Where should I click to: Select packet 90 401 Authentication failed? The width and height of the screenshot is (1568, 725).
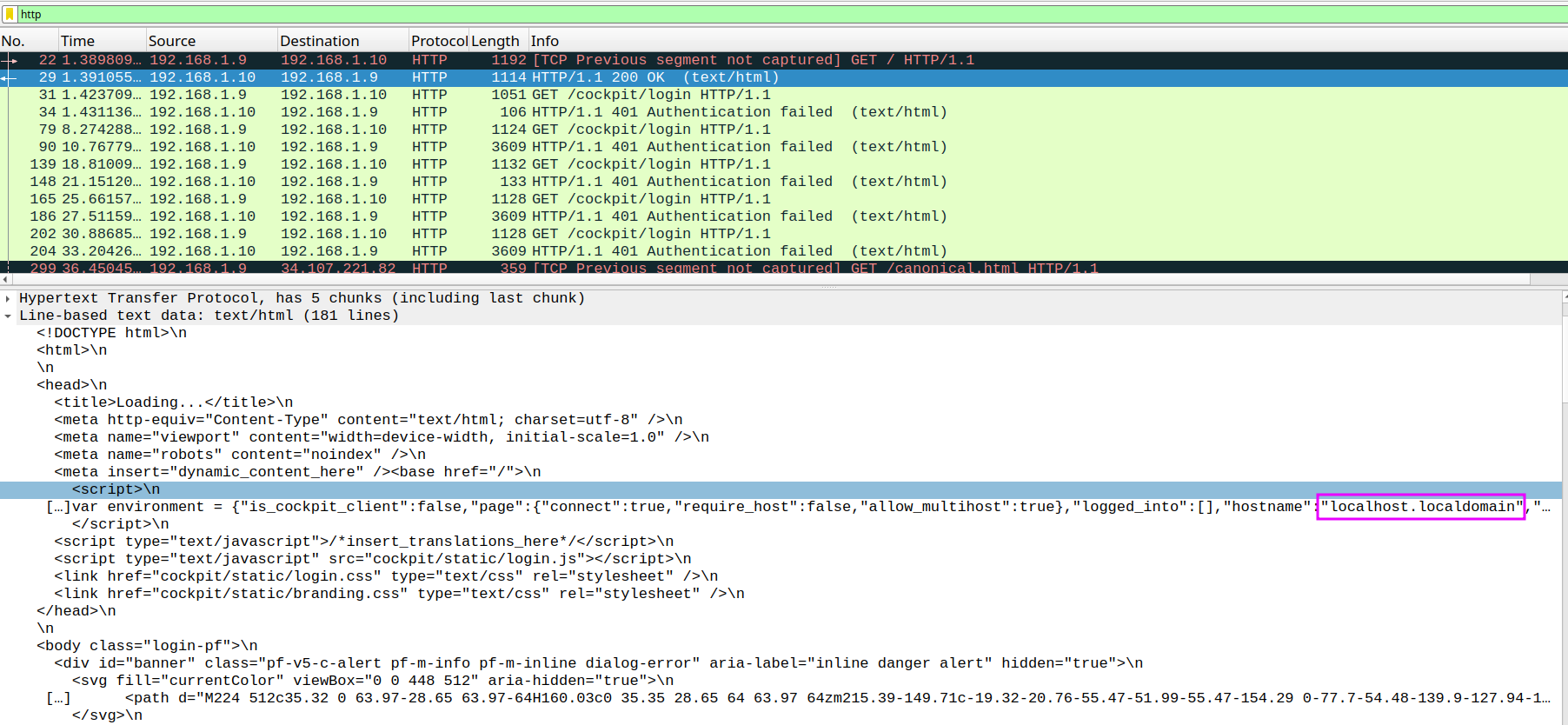pos(784,147)
